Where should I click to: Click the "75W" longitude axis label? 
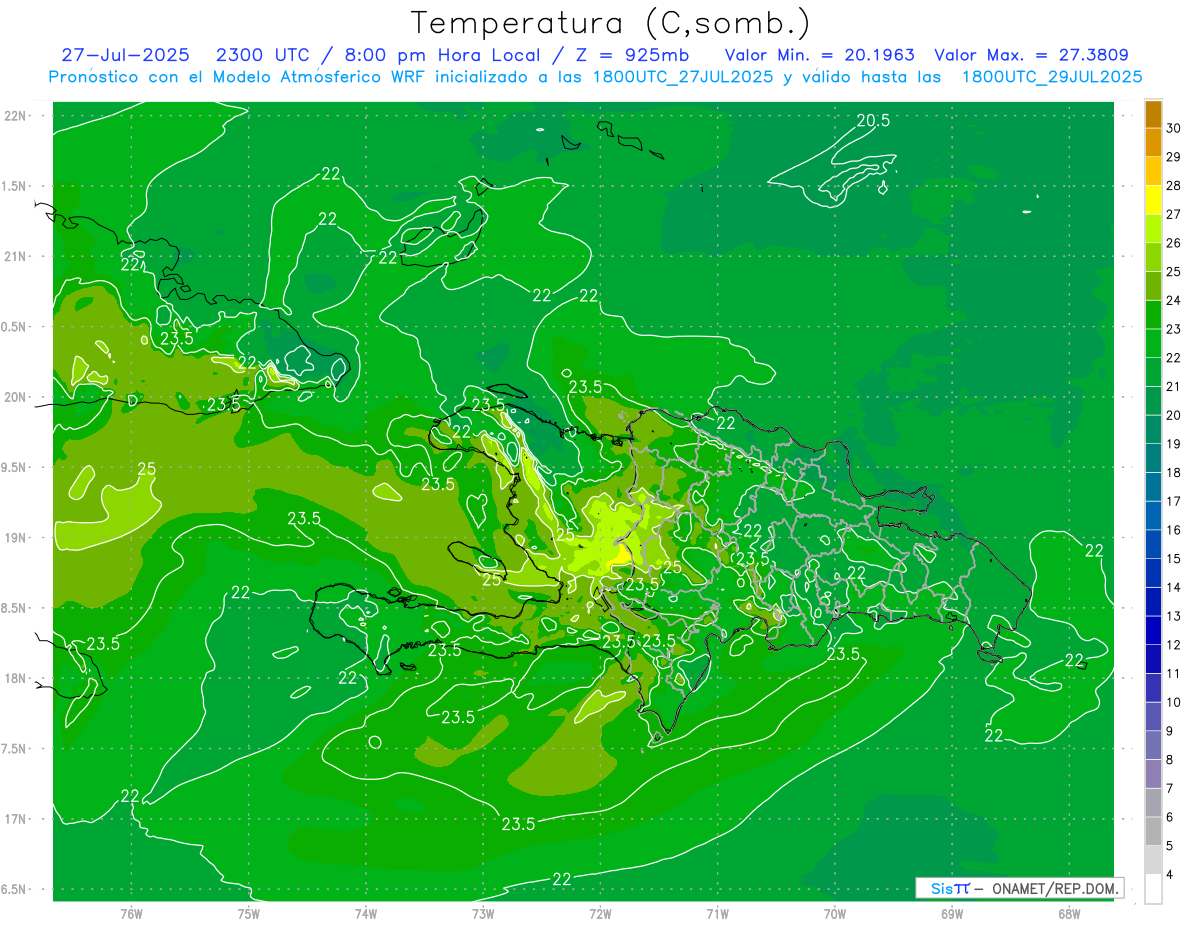[248, 913]
